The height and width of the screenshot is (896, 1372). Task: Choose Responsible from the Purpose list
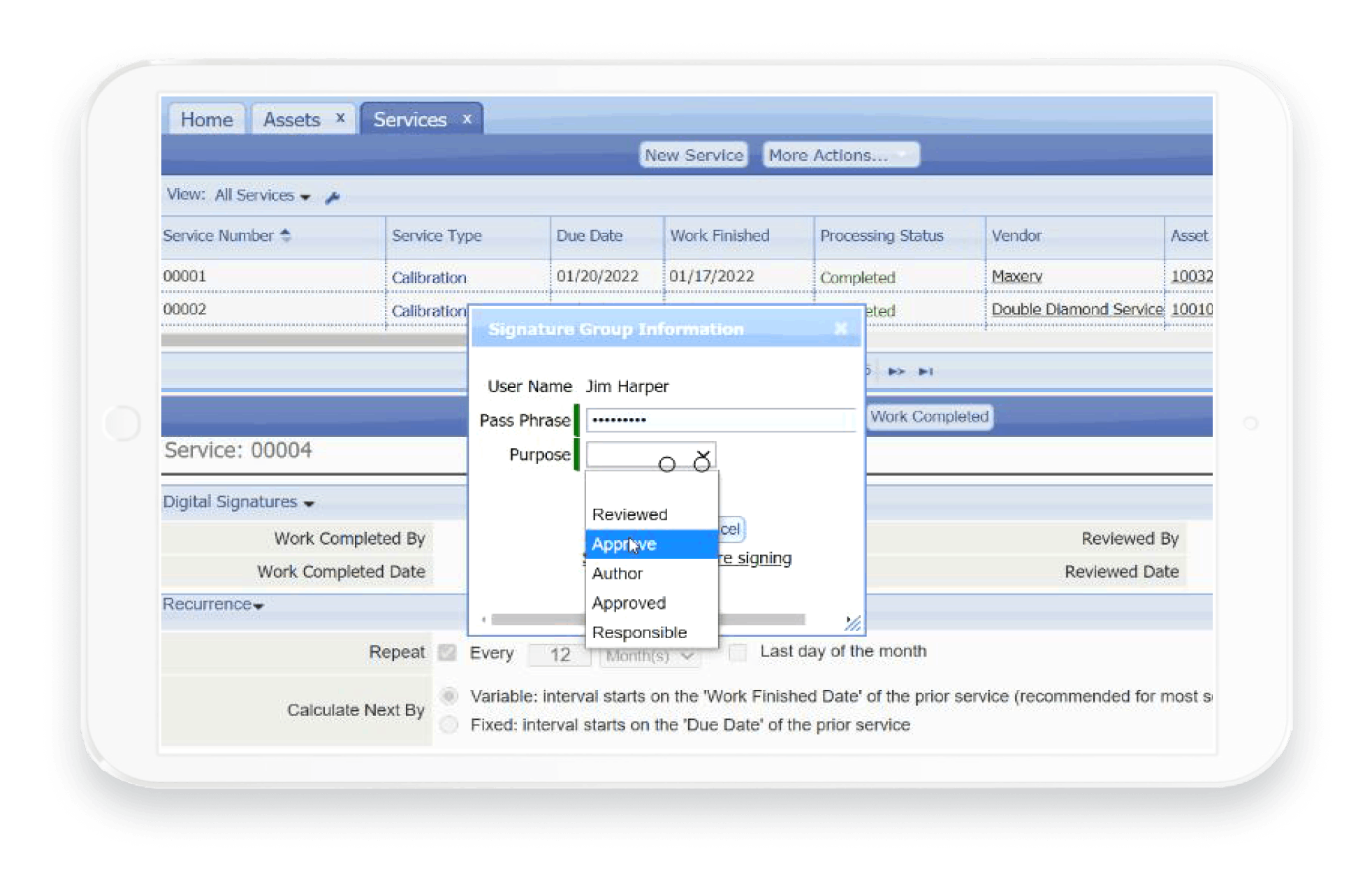tap(639, 633)
